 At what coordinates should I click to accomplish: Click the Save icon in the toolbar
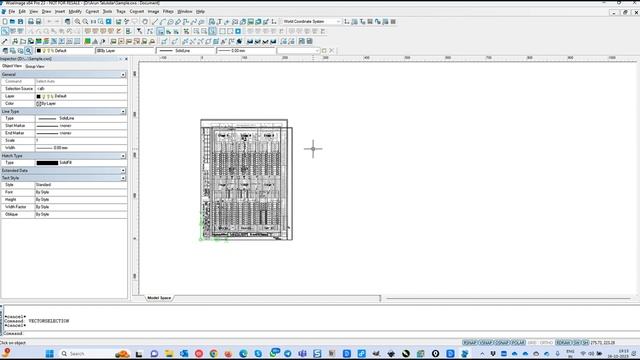tap(20, 21)
